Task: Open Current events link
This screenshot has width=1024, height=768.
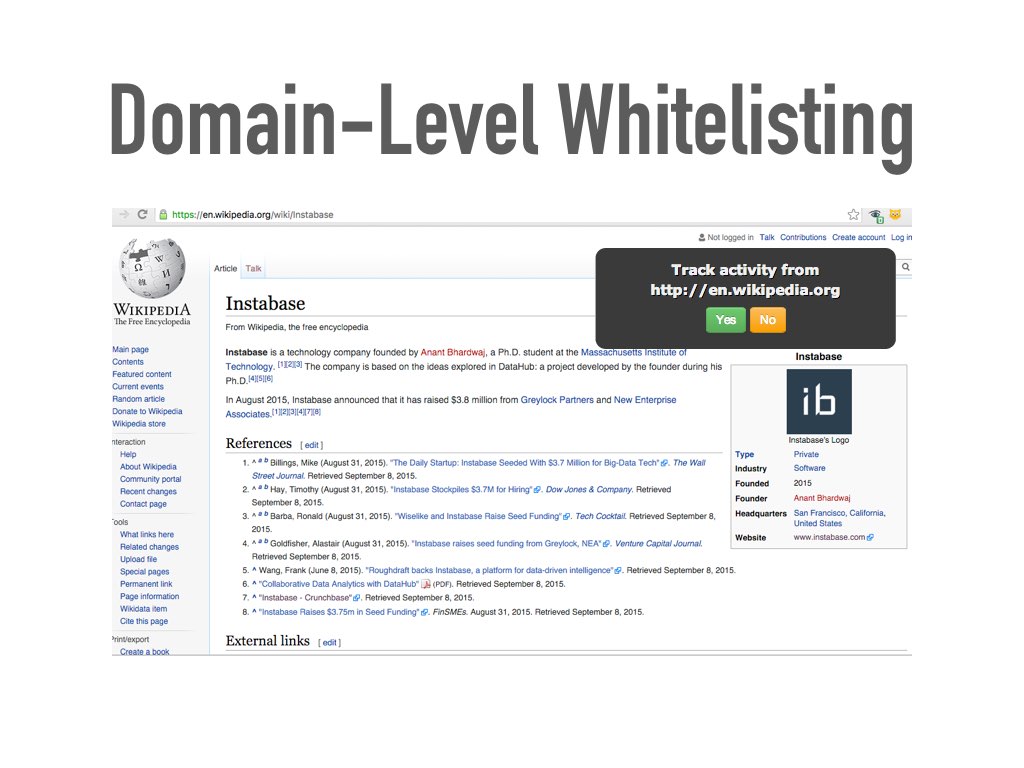Action: pos(138,387)
